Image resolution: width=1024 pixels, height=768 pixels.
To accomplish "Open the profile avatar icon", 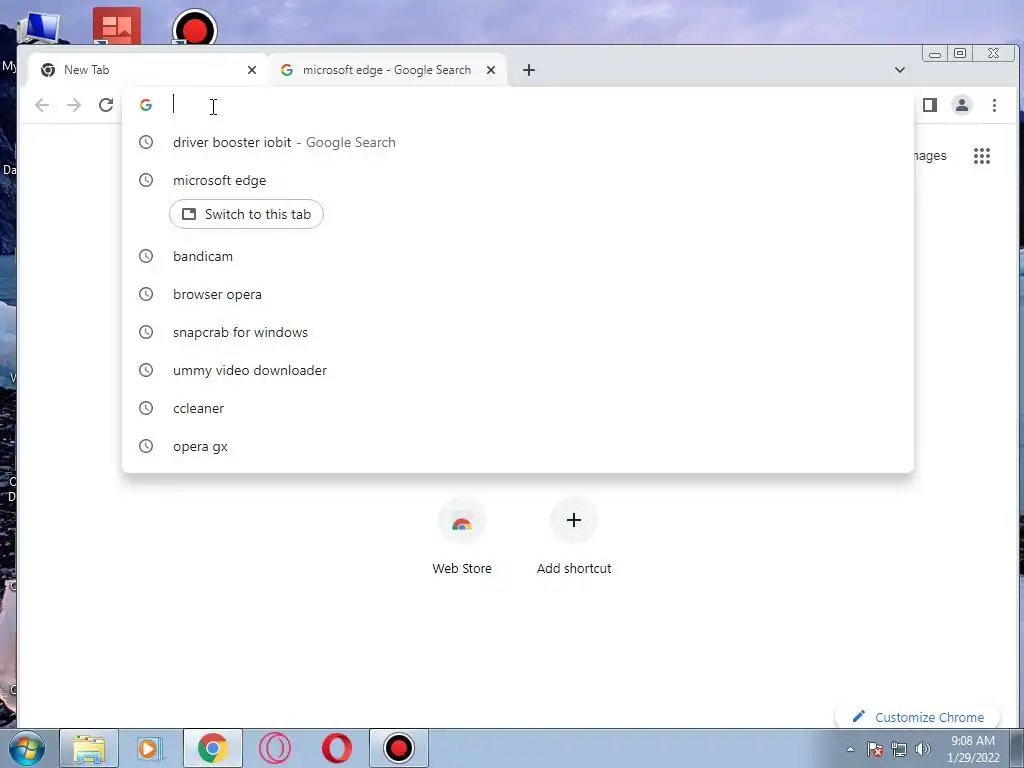I will [961, 105].
